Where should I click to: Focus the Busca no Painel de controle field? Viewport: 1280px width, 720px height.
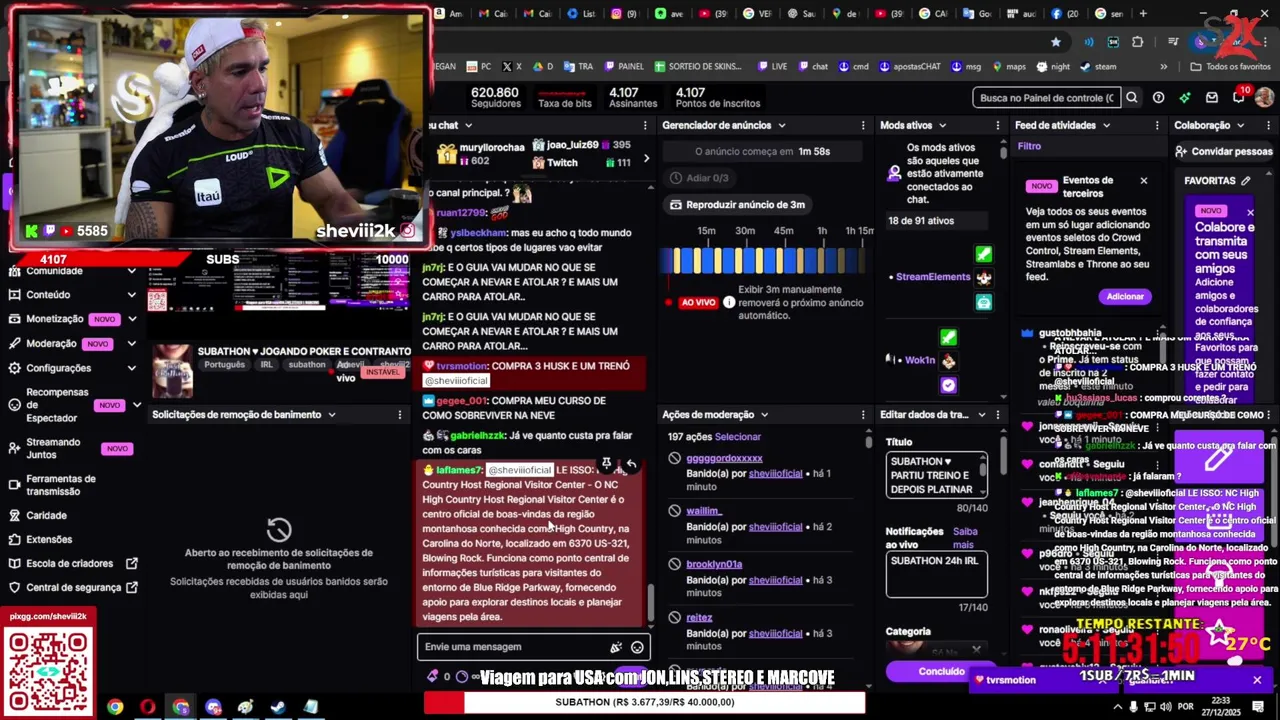tap(1046, 98)
